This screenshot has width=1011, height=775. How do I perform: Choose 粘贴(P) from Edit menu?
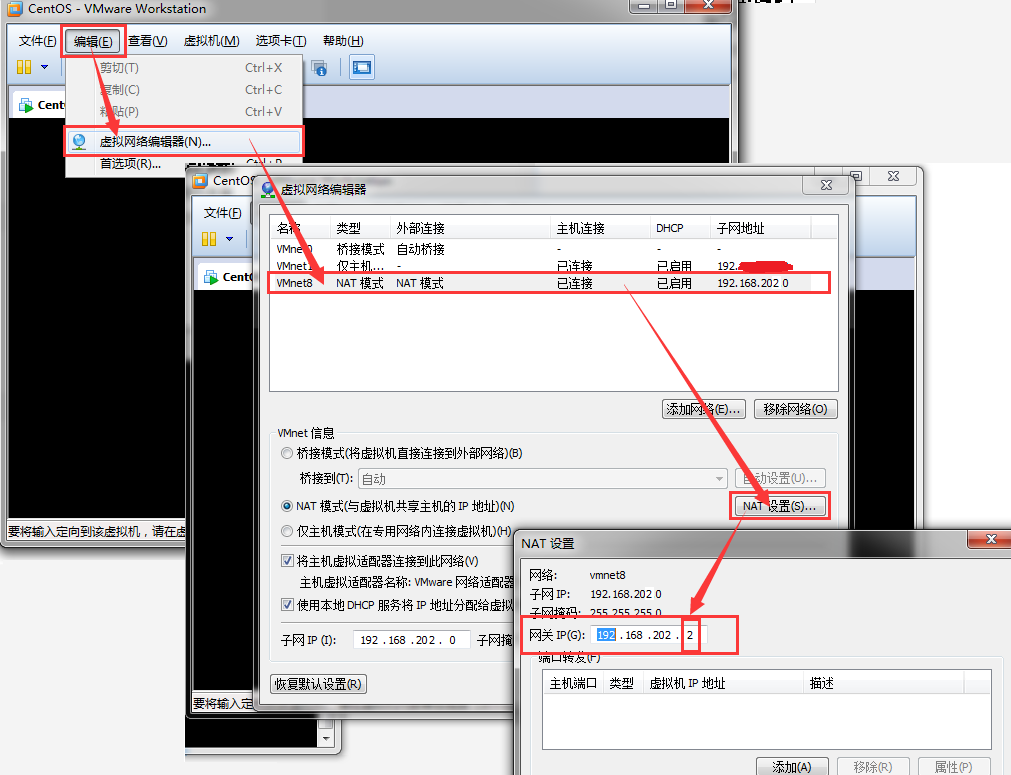coord(184,112)
